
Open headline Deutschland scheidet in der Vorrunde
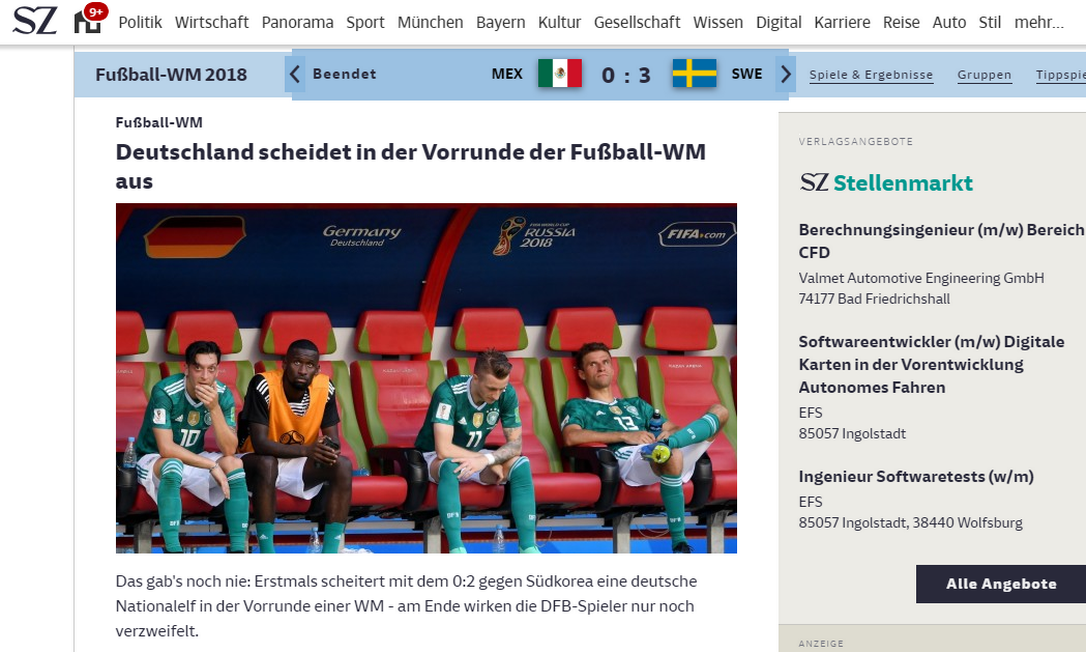pos(411,166)
